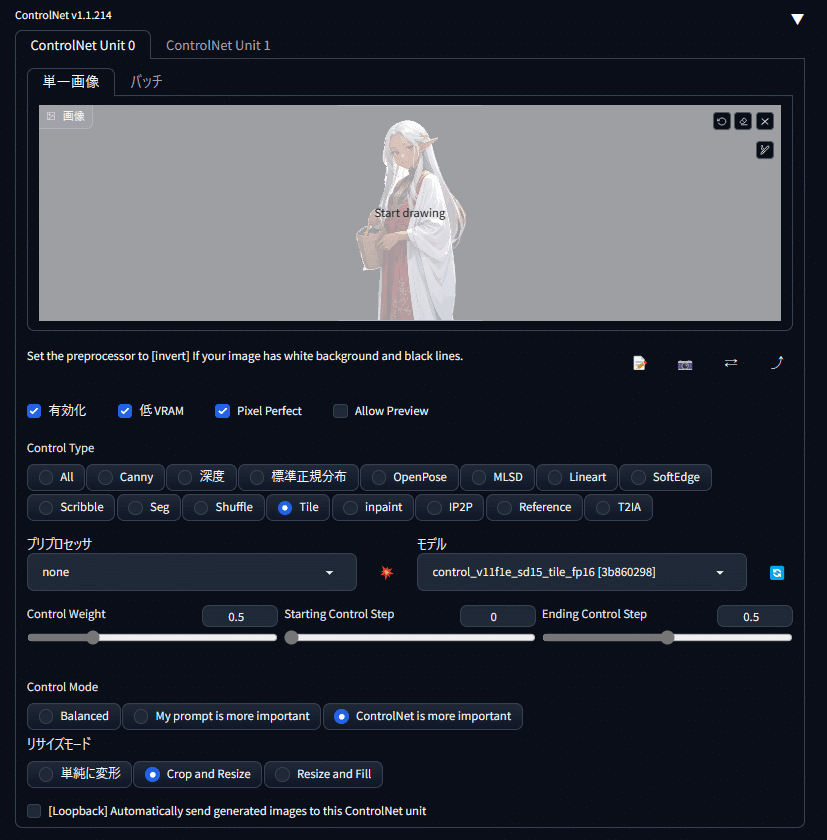Switch to the ControlNet Unit 1 tab

tap(217, 44)
